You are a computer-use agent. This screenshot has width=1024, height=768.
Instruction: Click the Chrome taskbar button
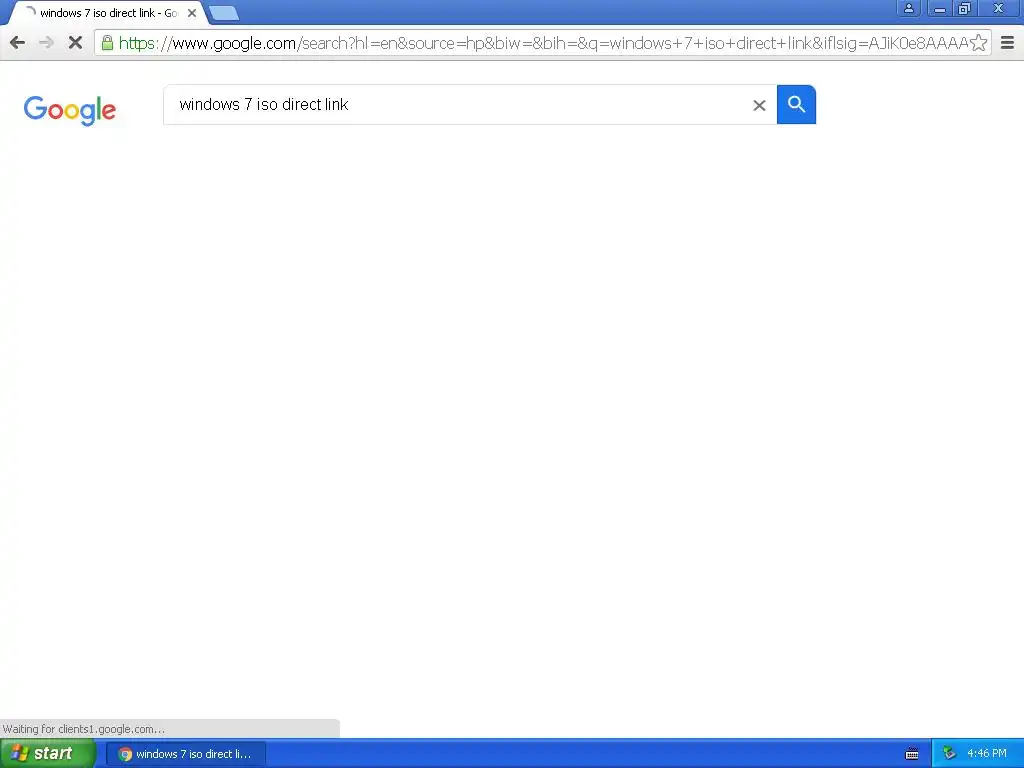click(x=186, y=754)
